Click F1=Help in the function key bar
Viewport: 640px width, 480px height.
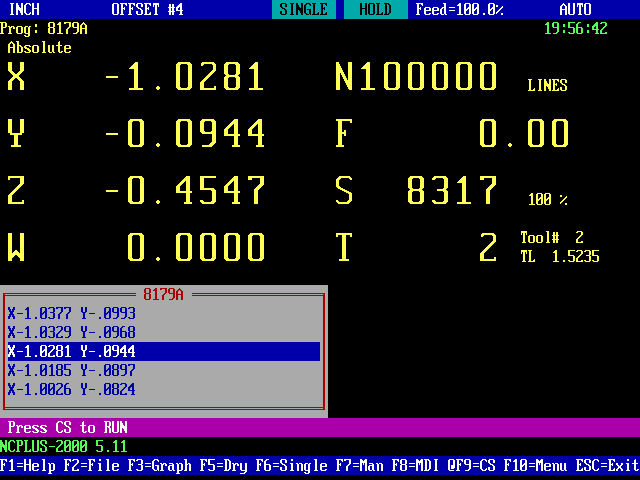tap(28, 466)
